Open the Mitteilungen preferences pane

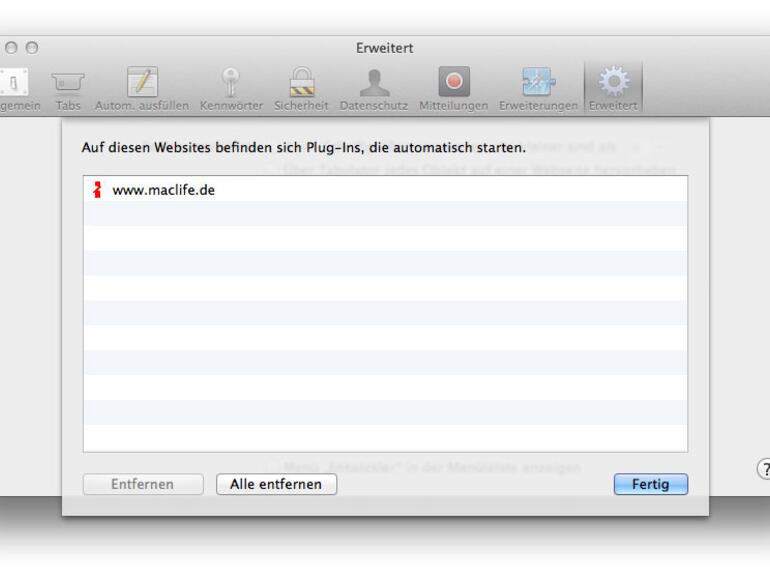click(454, 89)
